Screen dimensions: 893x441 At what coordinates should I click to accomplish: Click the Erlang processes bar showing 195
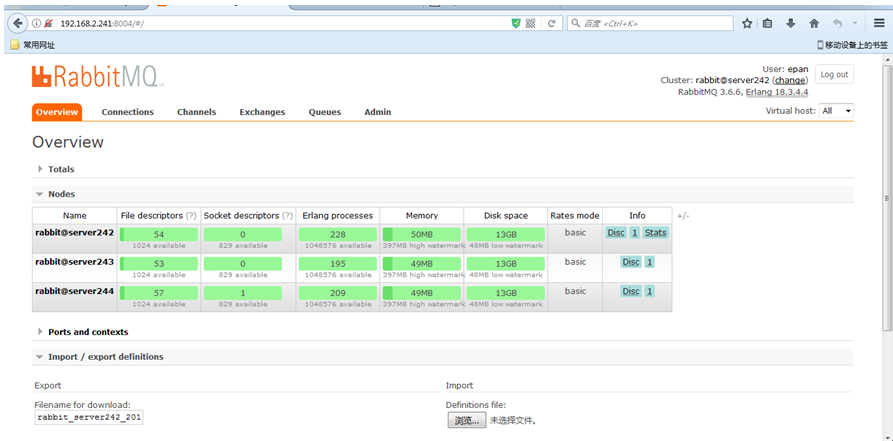[x=337, y=263]
